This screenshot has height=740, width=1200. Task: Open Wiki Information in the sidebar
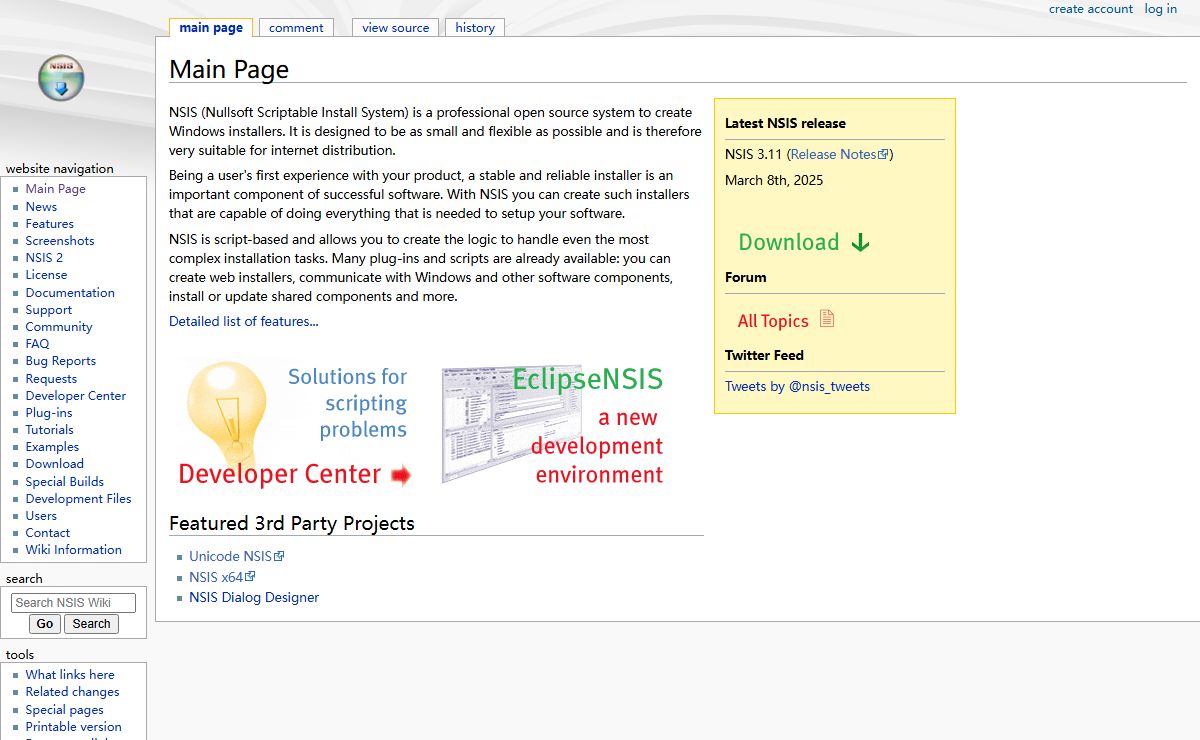[73, 550]
